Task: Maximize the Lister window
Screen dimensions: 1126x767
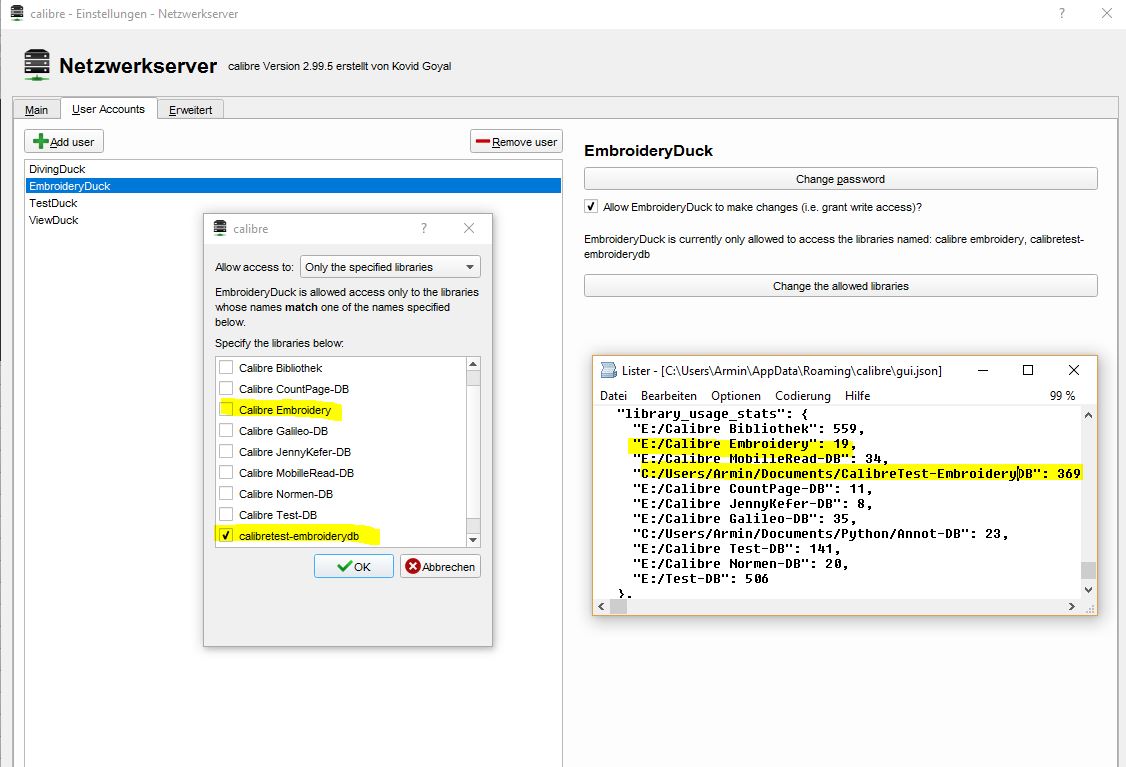Action: point(1028,371)
